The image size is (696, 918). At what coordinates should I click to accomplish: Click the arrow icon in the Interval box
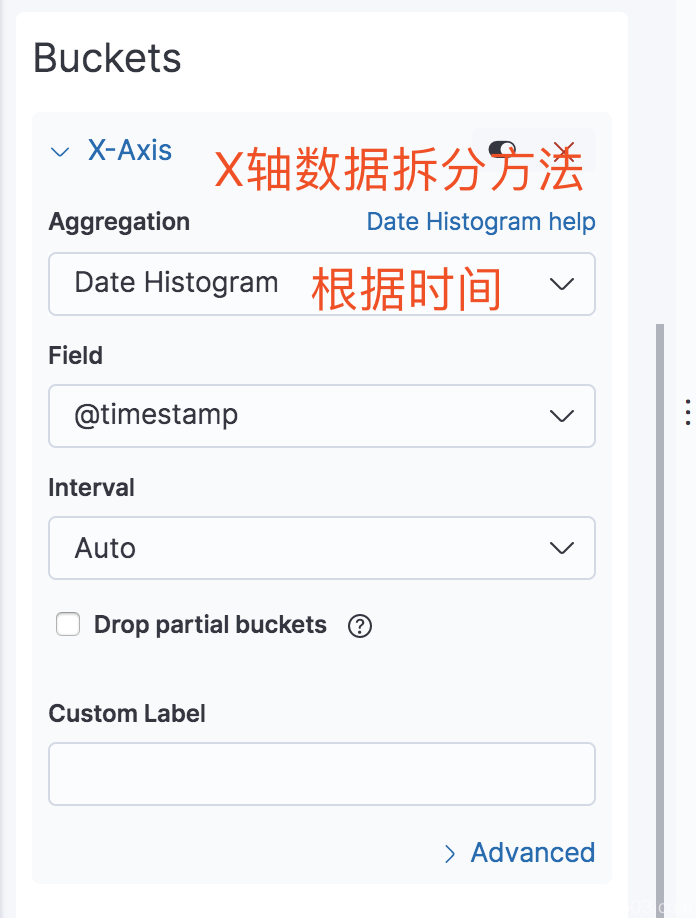tap(561, 549)
